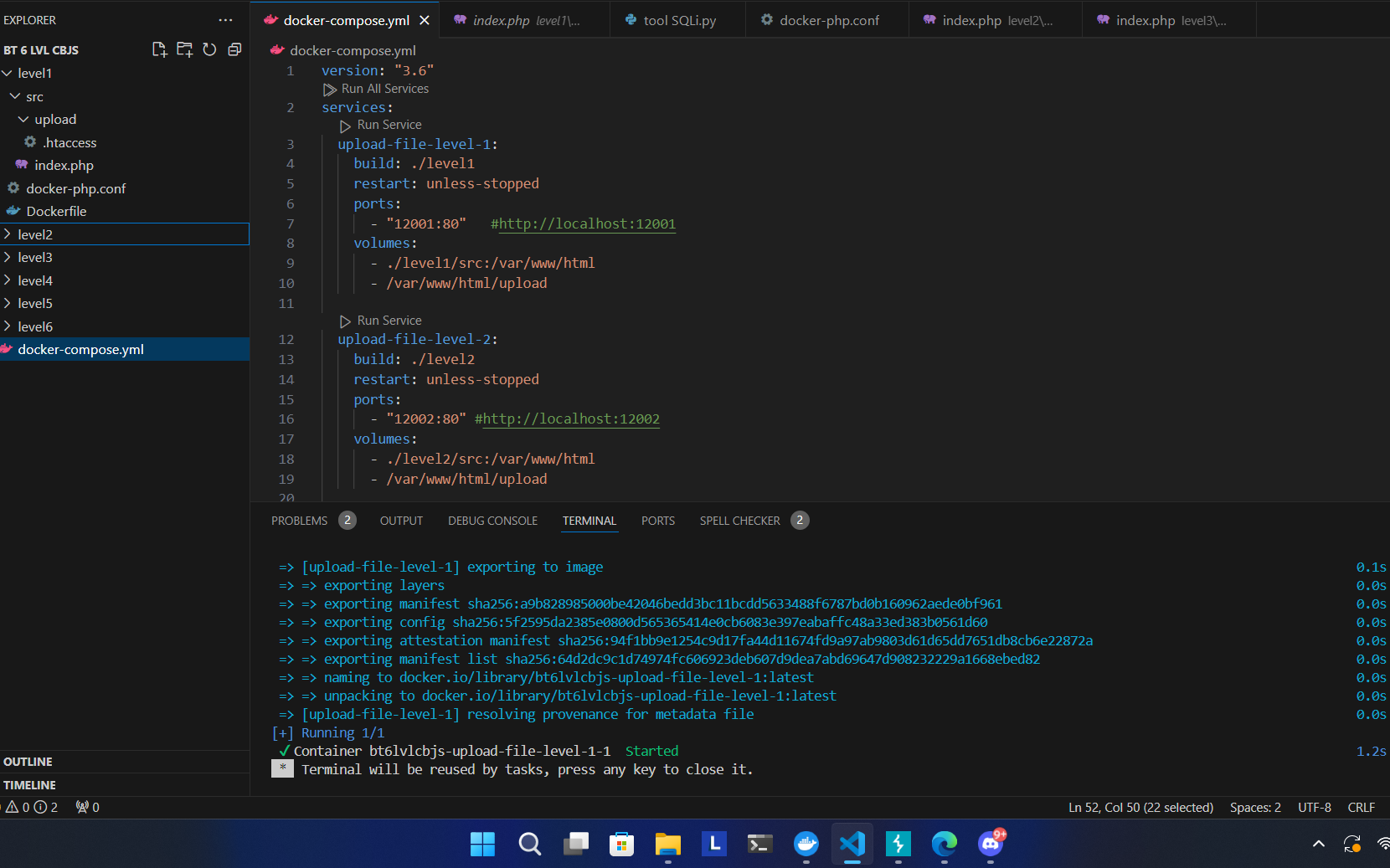Open the Problems panel tab
The width and height of the screenshot is (1390, 868).
click(x=299, y=521)
